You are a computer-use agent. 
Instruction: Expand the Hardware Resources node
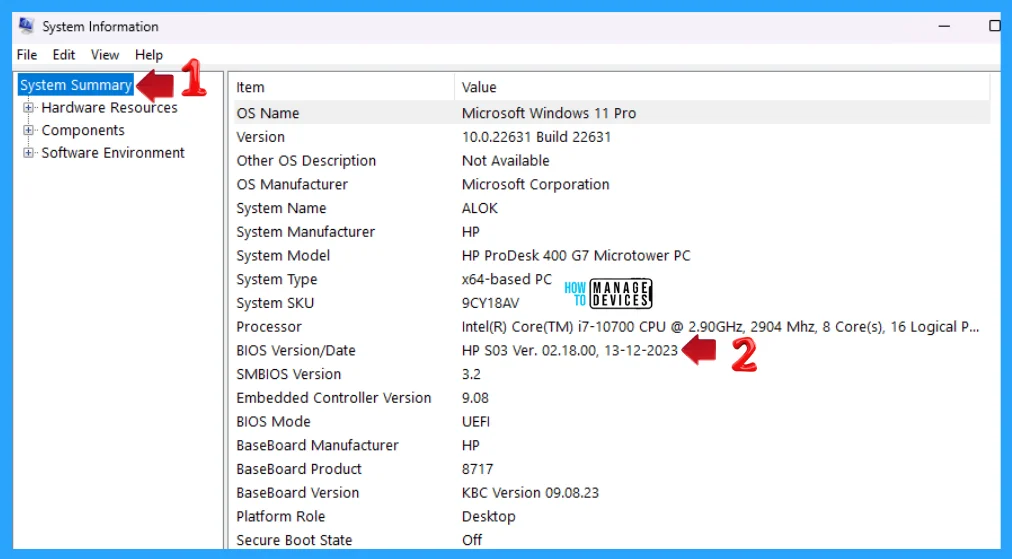pyautogui.click(x=28, y=108)
